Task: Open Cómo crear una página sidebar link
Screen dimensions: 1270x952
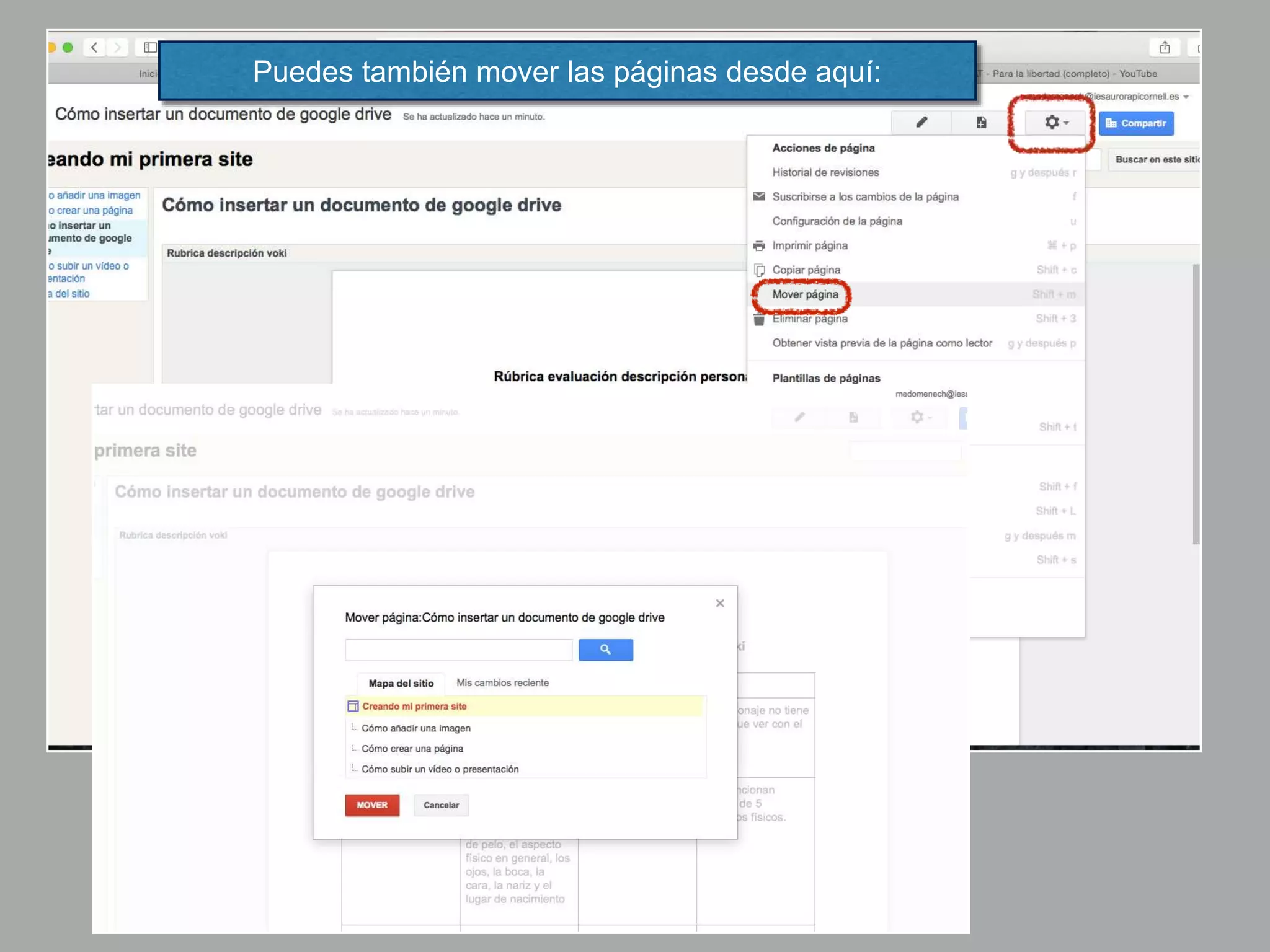Action: pyautogui.click(x=91, y=210)
